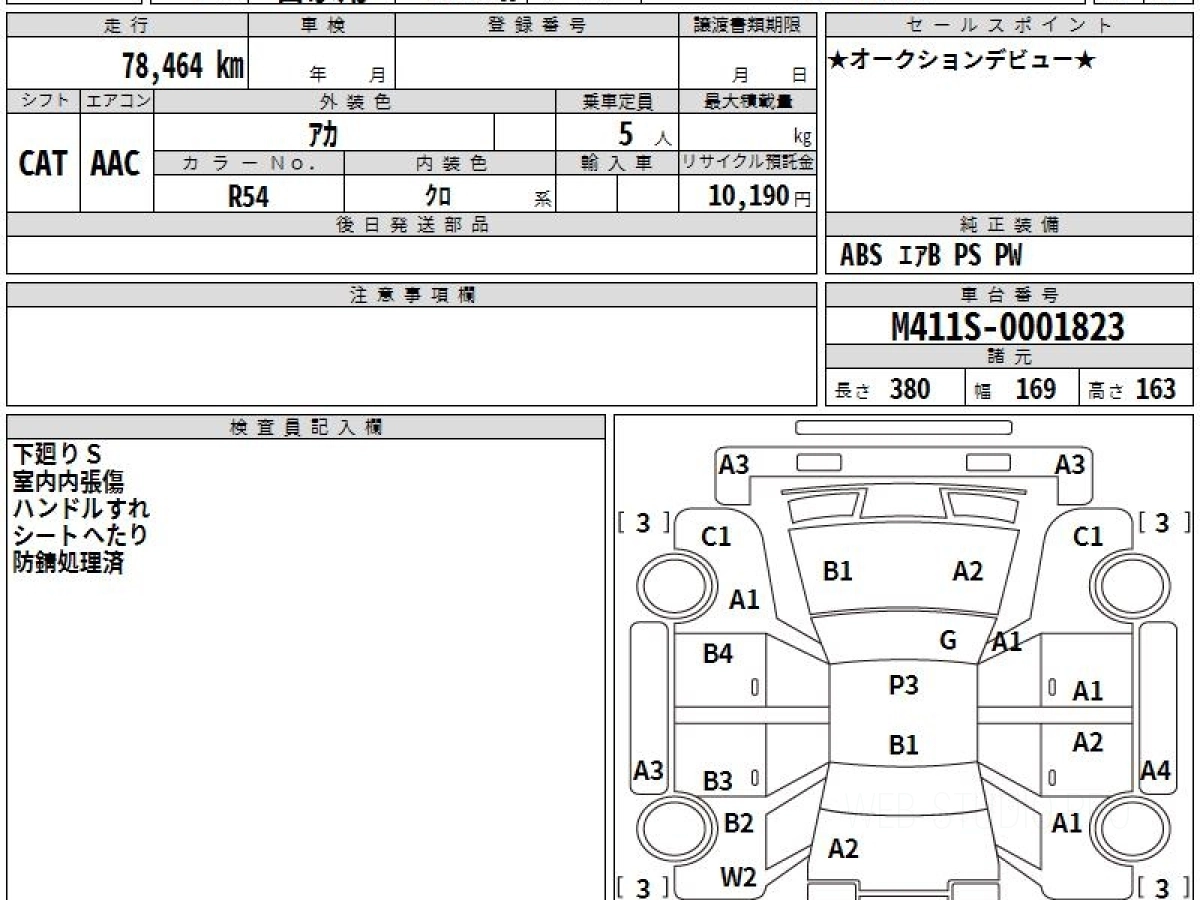Screen dimensions: 1200x900
Task: Select the exterior color value アカ
Action: [322, 134]
